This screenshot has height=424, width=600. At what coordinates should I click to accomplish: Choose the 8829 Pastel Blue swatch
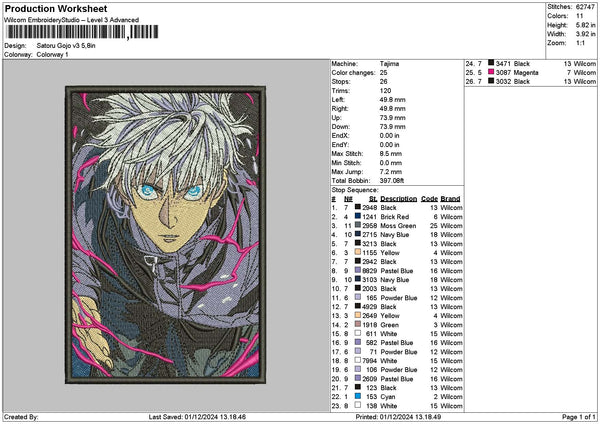(x=357, y=270)
